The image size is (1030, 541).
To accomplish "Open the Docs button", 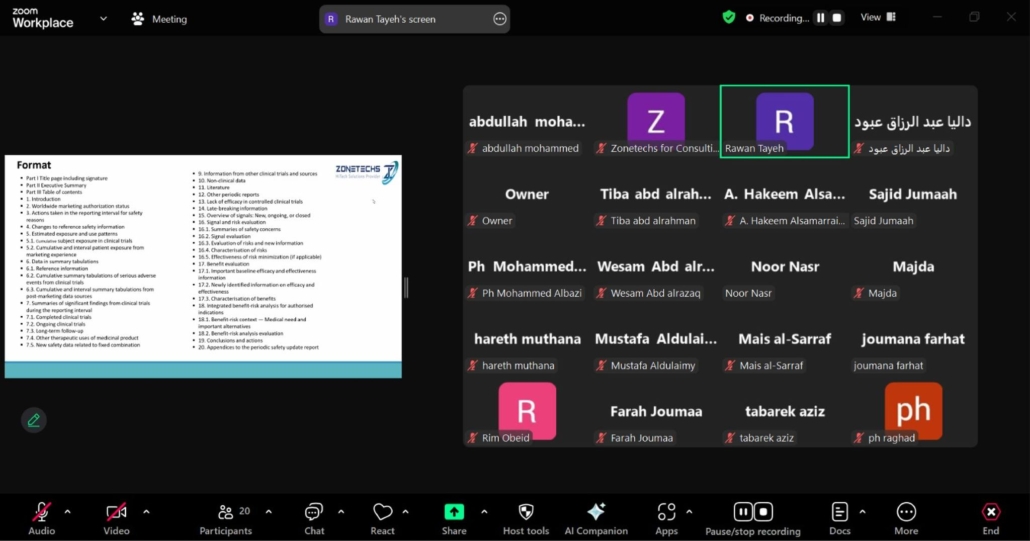I will coord(840,516).
